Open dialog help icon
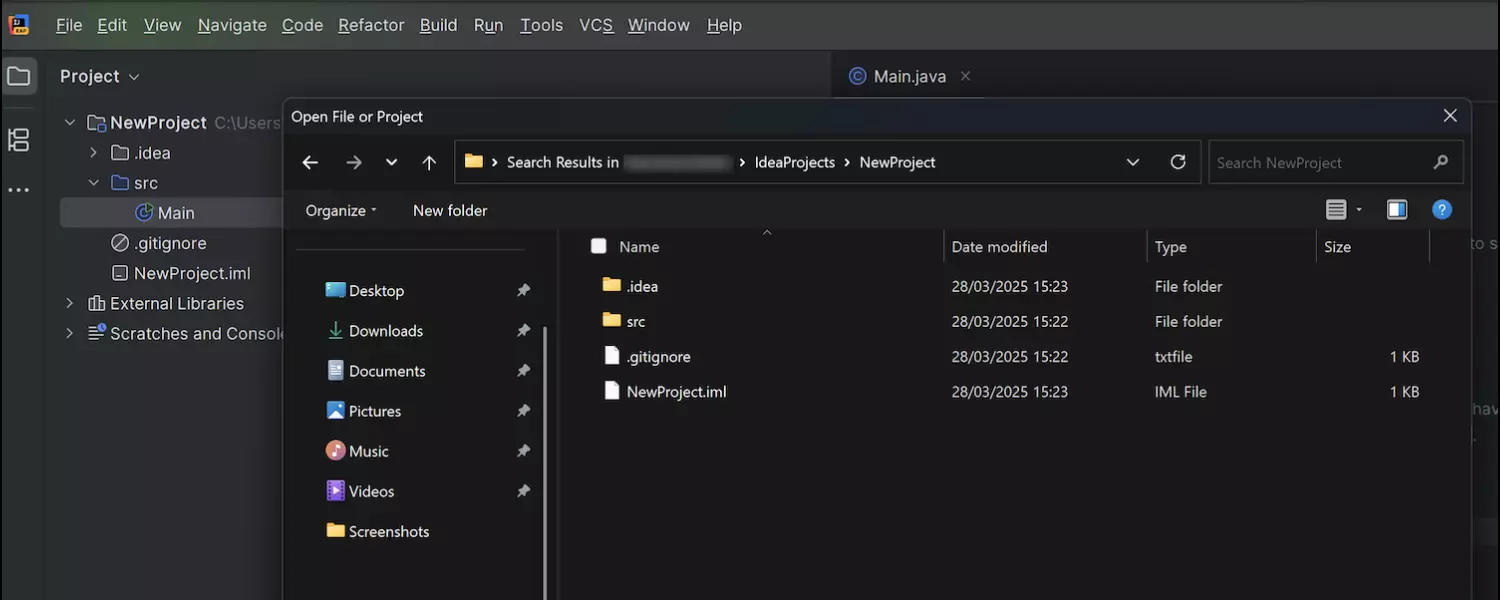 pyautogui.click(x=1442, y=210)
